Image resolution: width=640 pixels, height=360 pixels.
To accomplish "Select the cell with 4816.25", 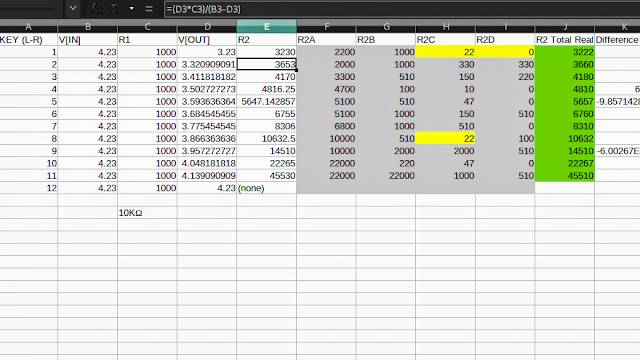I will [267, 89].
